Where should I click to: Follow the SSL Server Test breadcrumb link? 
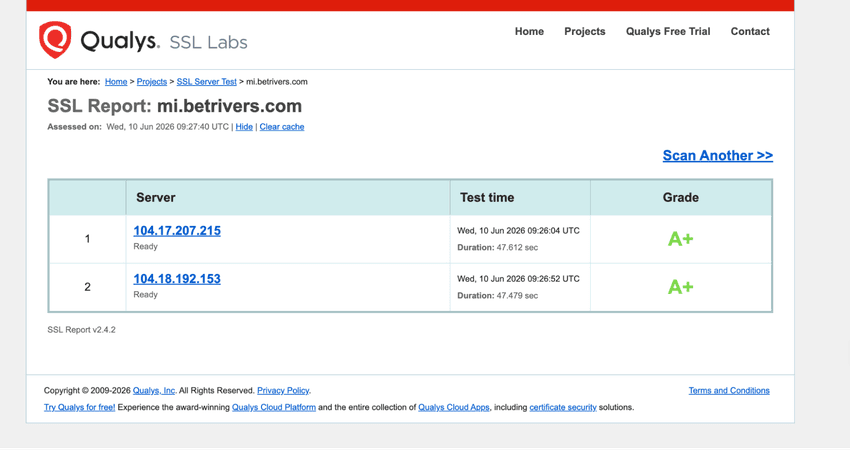[207, 82]
